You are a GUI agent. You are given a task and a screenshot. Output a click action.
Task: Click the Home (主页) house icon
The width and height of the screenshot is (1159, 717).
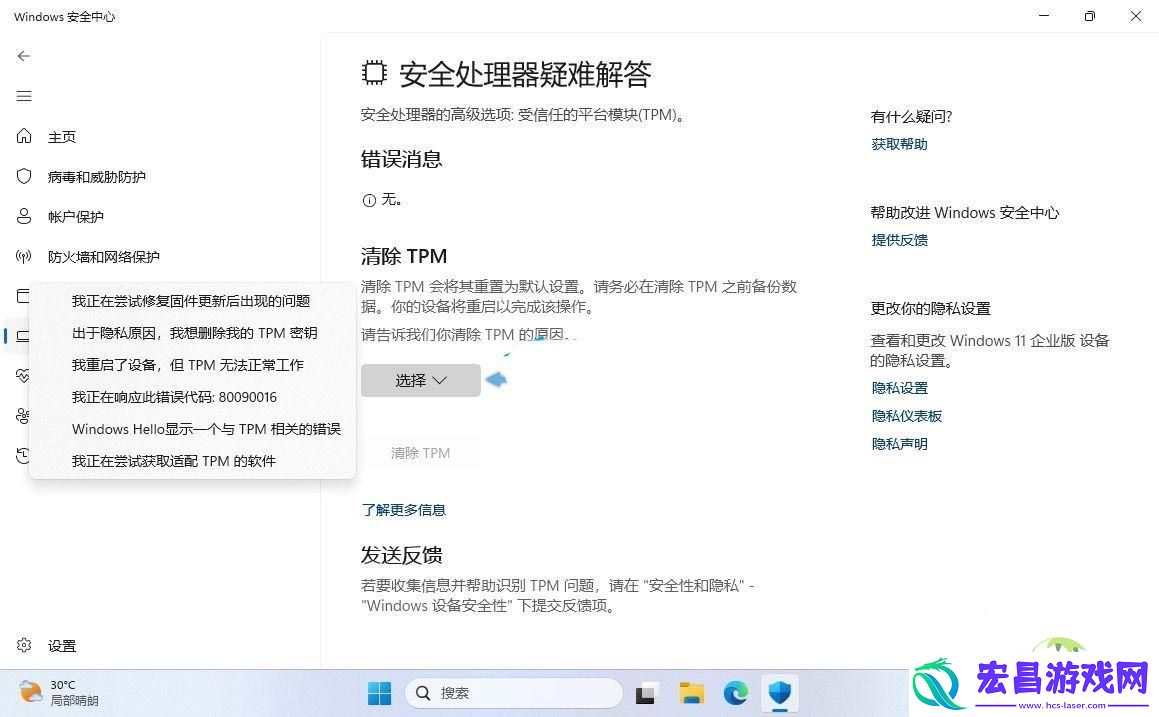pos(24,136)
